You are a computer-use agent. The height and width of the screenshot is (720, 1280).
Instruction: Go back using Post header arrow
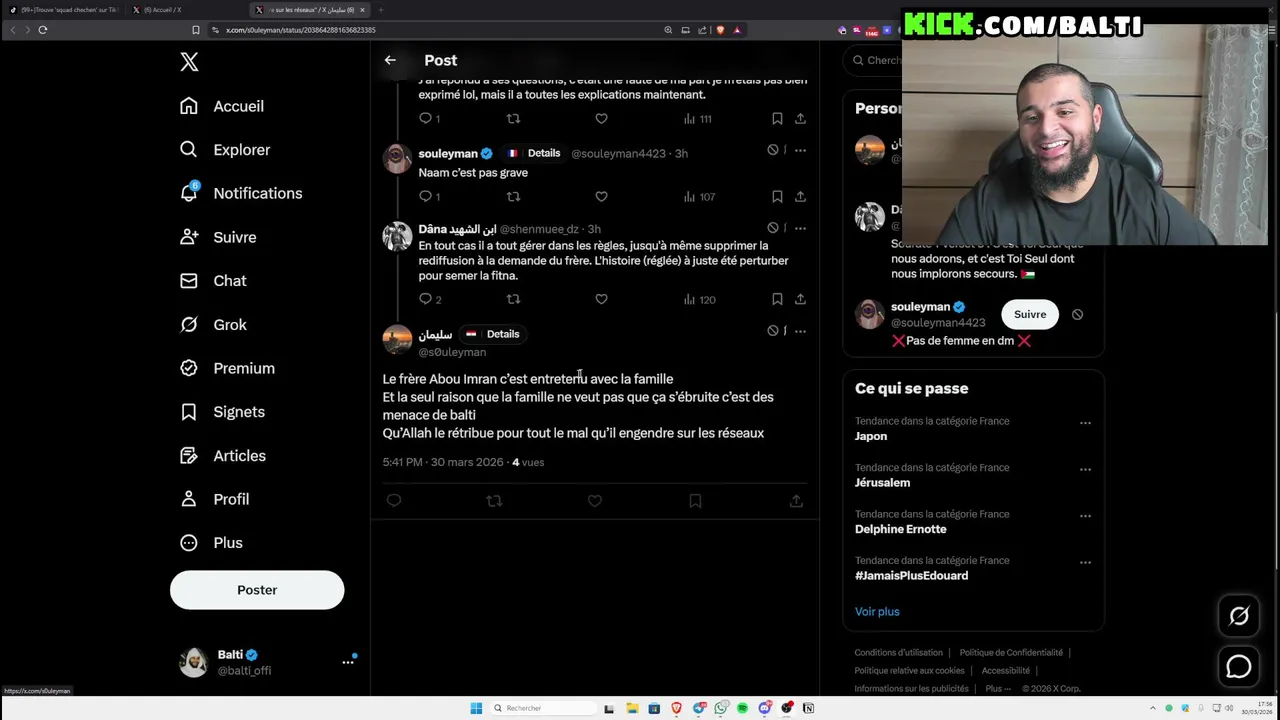[390, 60]
